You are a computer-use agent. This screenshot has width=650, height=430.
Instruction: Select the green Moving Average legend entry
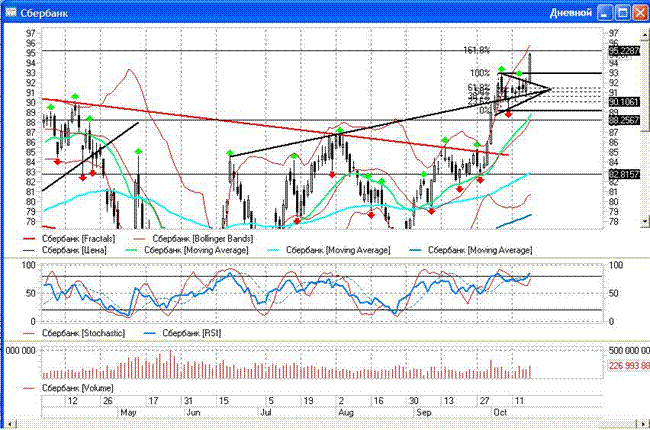[186, 250]
